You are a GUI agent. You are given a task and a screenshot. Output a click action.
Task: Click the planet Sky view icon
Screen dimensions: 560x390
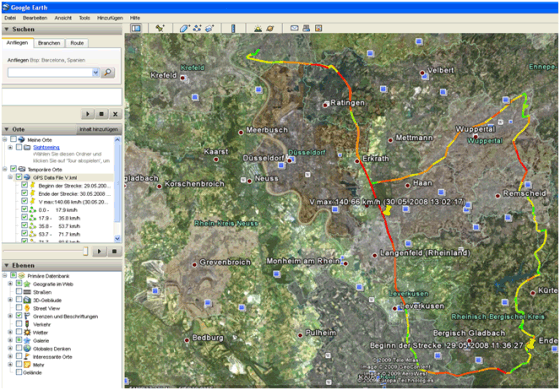tap(270, 28)
